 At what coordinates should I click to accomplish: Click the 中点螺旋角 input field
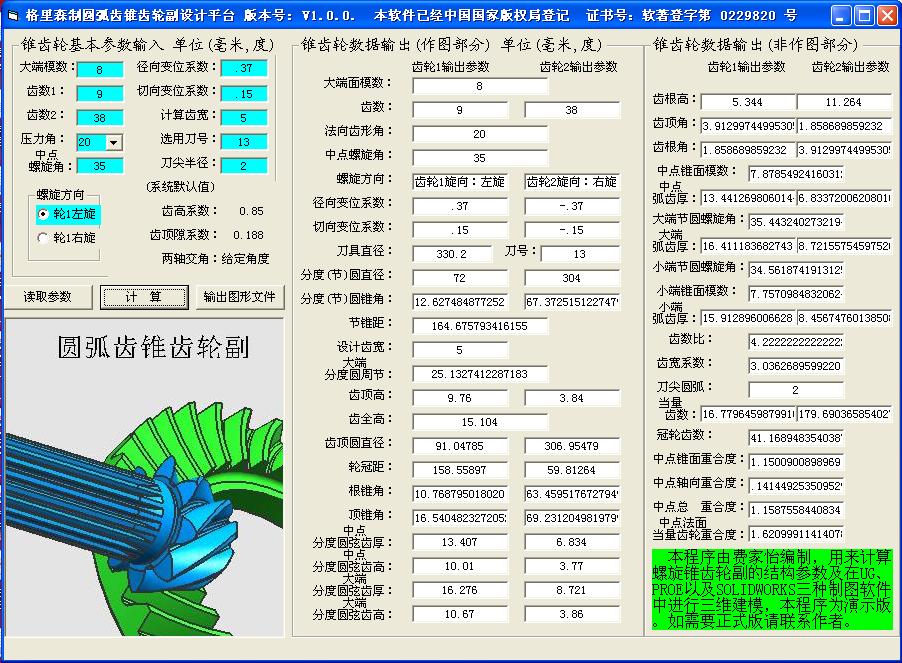click(x=100, y=166)
